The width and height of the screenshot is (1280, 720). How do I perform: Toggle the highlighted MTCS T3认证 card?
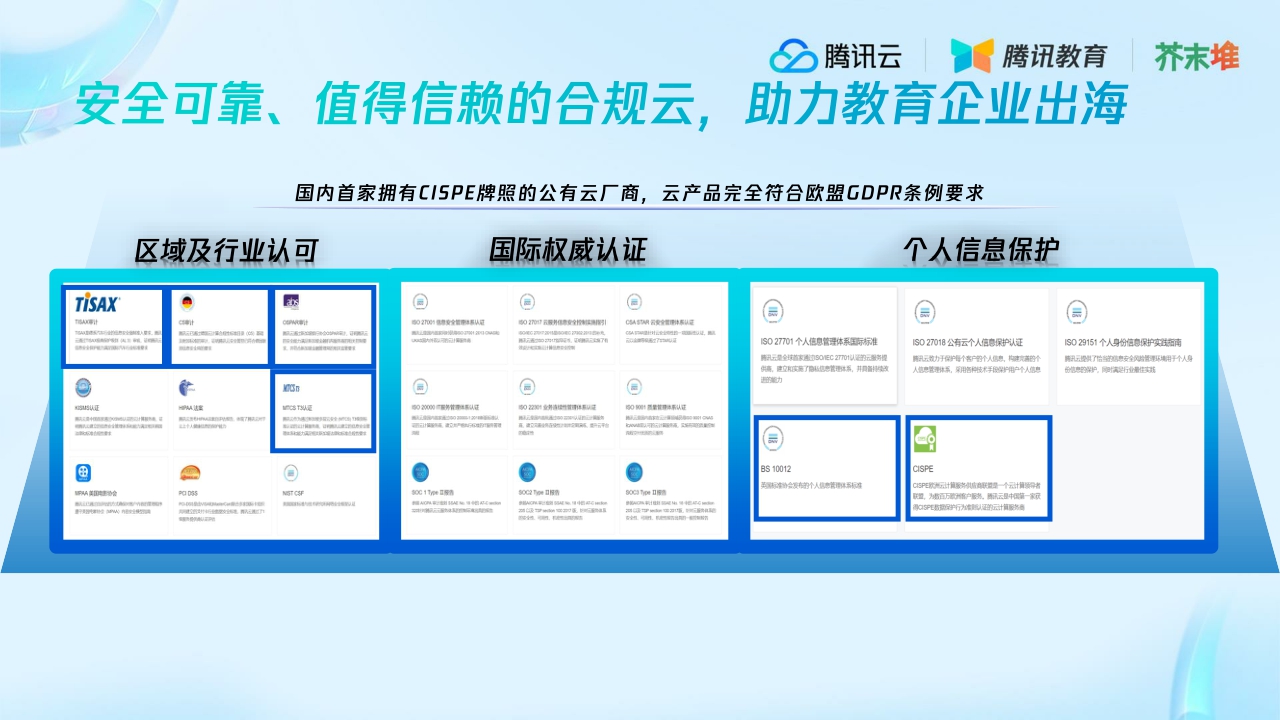pos(324,410)
